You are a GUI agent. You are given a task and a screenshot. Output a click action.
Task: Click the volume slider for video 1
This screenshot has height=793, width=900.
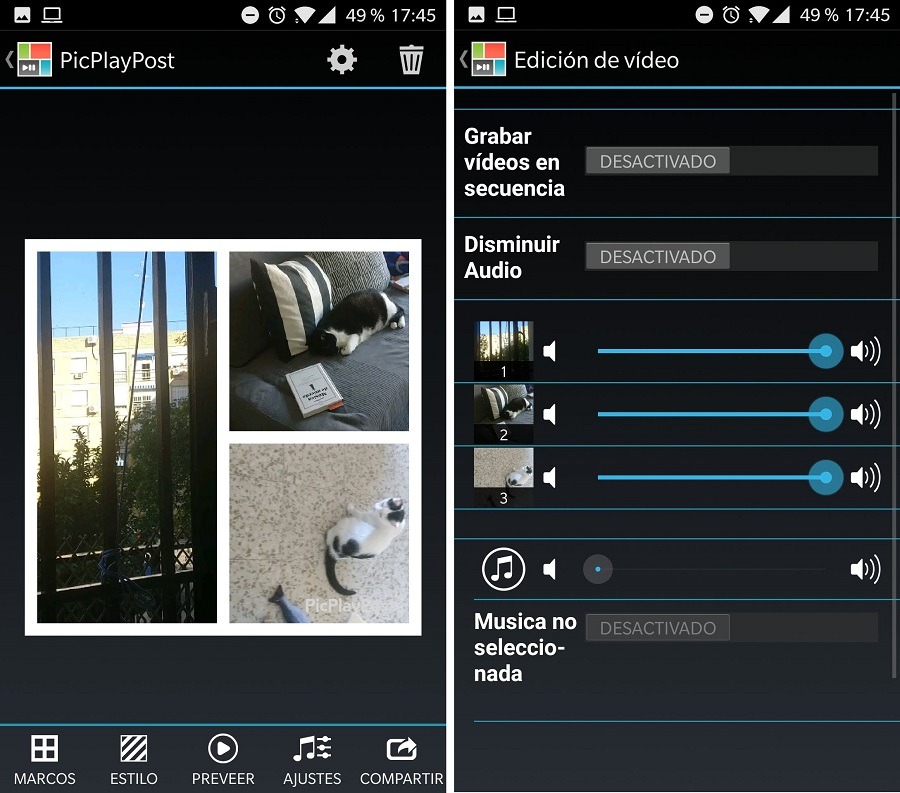tap(712, 351)
